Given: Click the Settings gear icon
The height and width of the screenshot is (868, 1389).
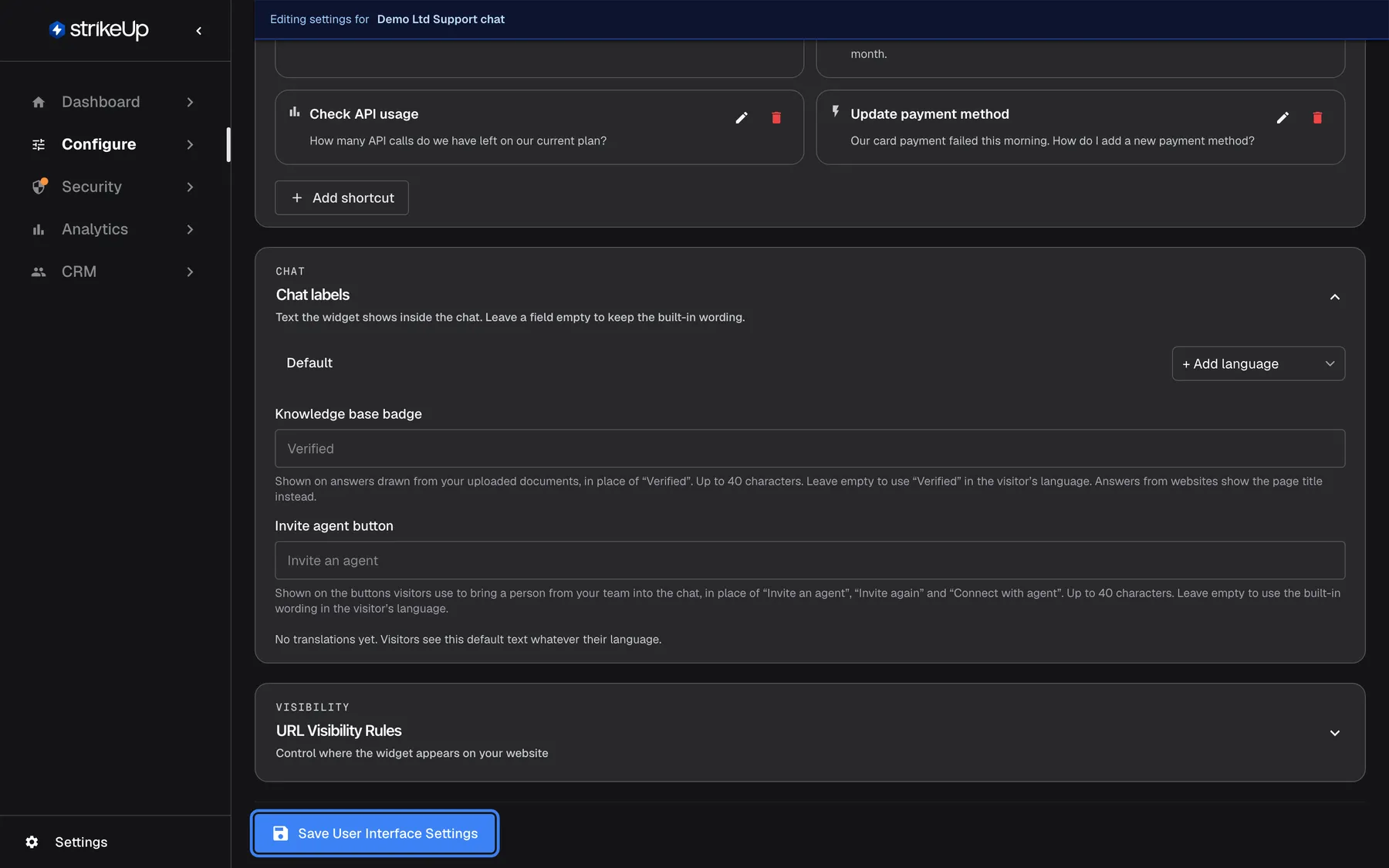Looking at the screenshot, I should [32, 842].
